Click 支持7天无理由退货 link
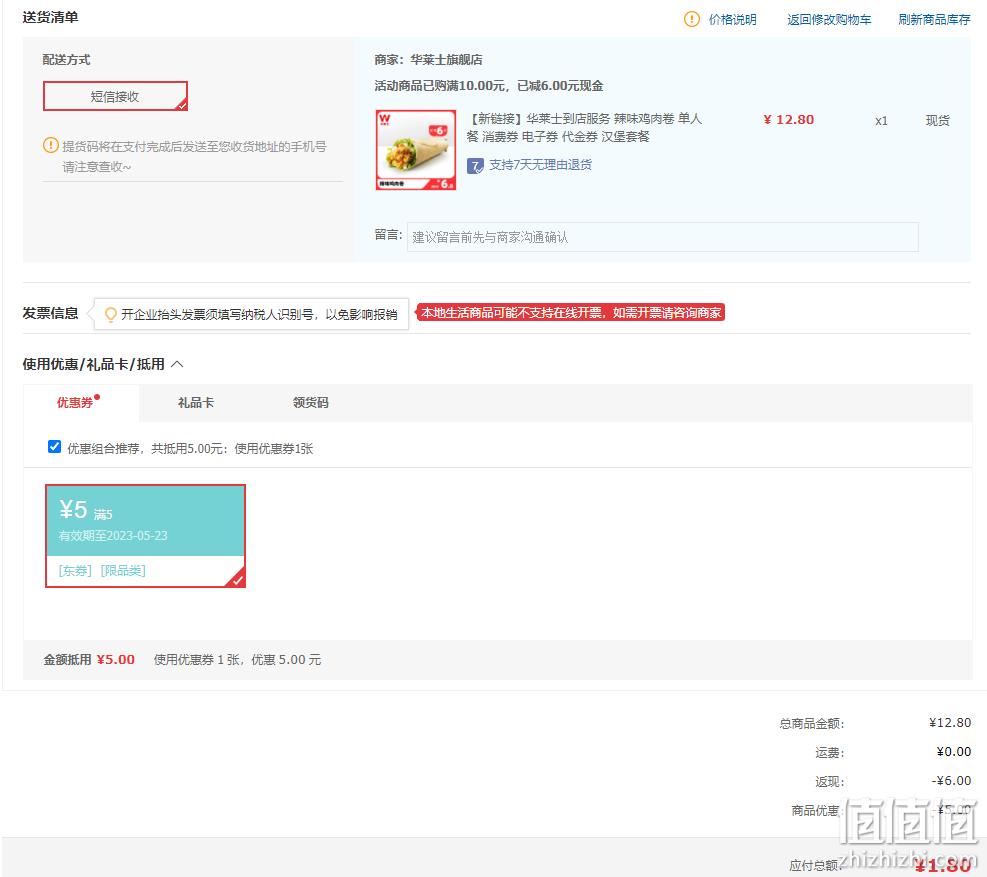 (x=541, y=165)
